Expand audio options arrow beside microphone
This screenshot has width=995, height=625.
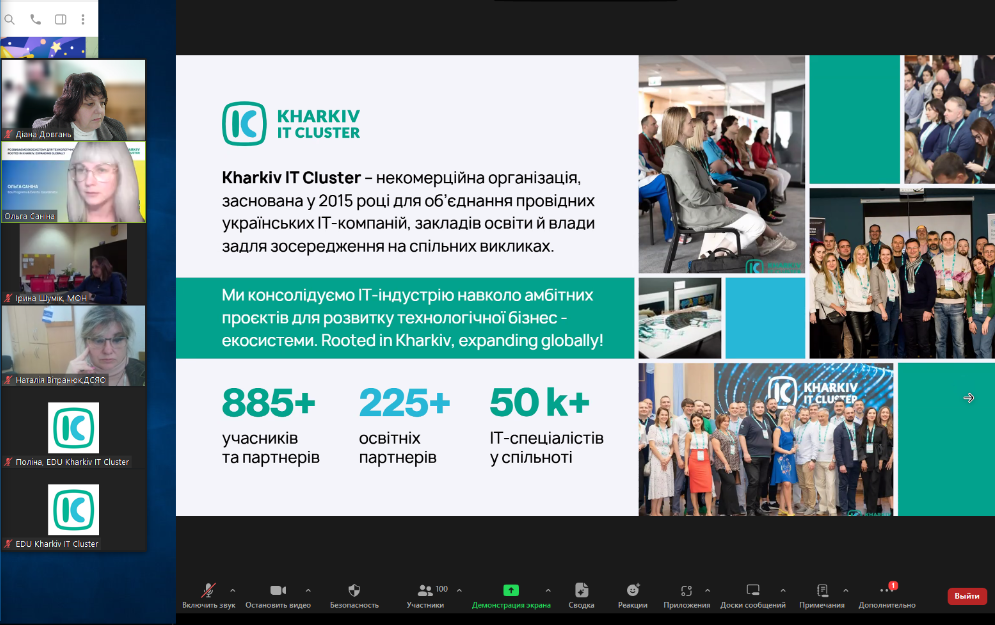pos(233,590)
